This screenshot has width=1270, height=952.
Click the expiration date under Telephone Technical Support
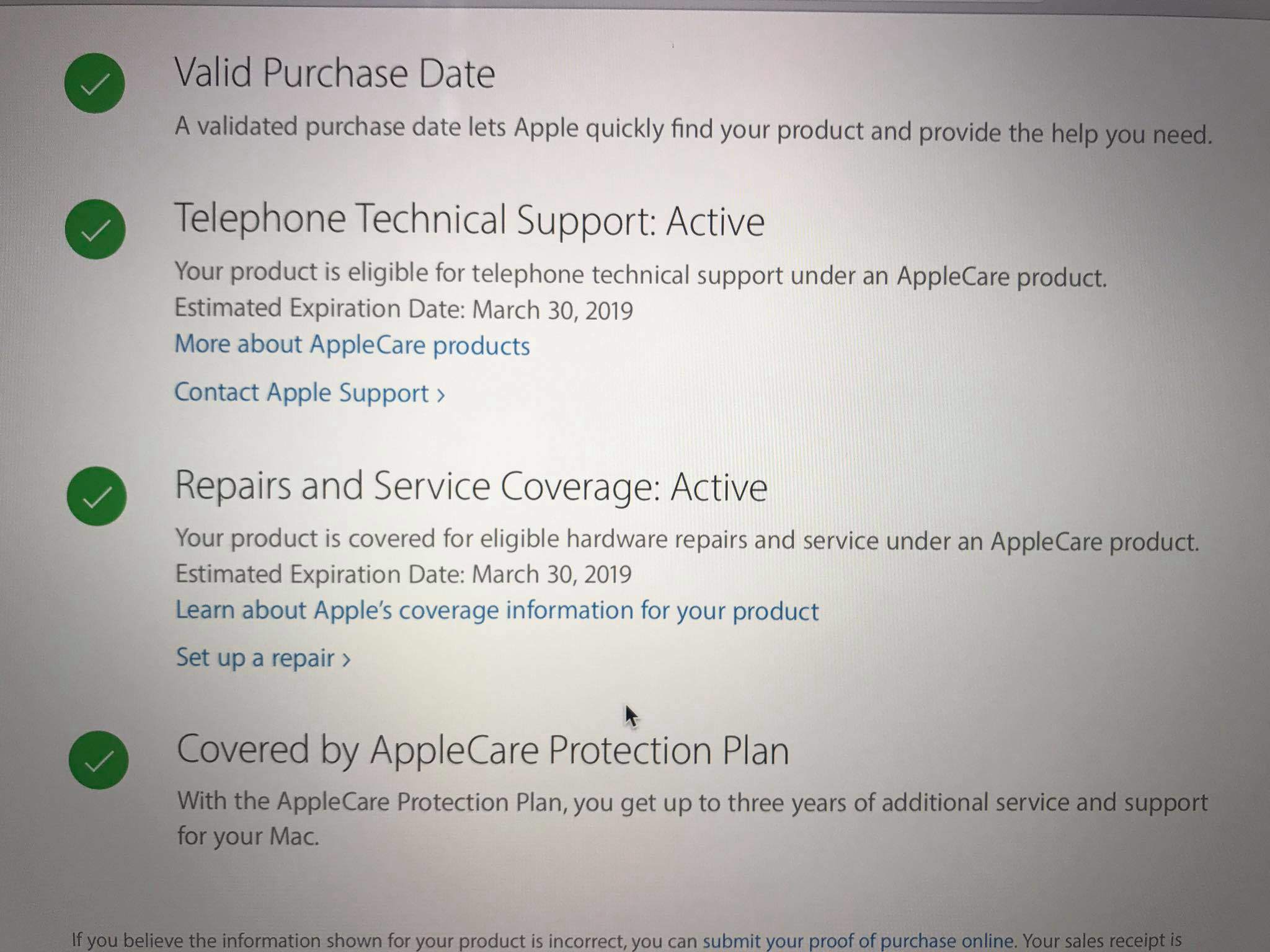pyautogui.click(x=404, y=309)
